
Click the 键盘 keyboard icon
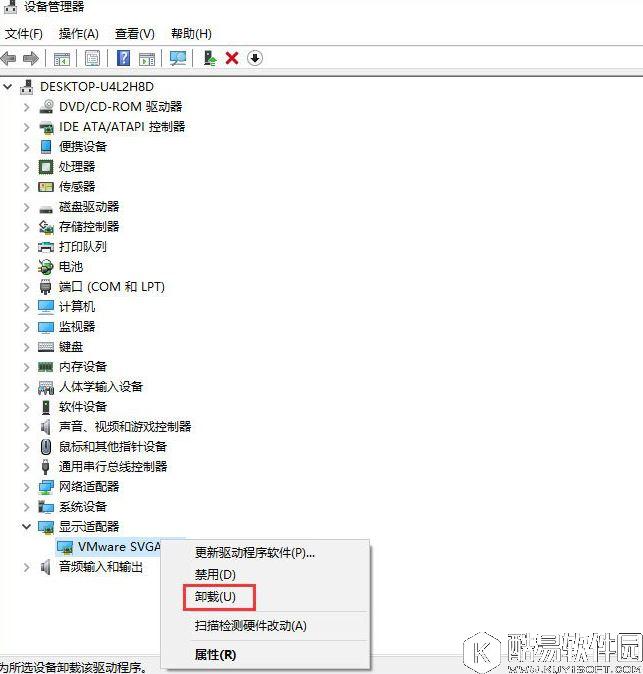point(46,347)
